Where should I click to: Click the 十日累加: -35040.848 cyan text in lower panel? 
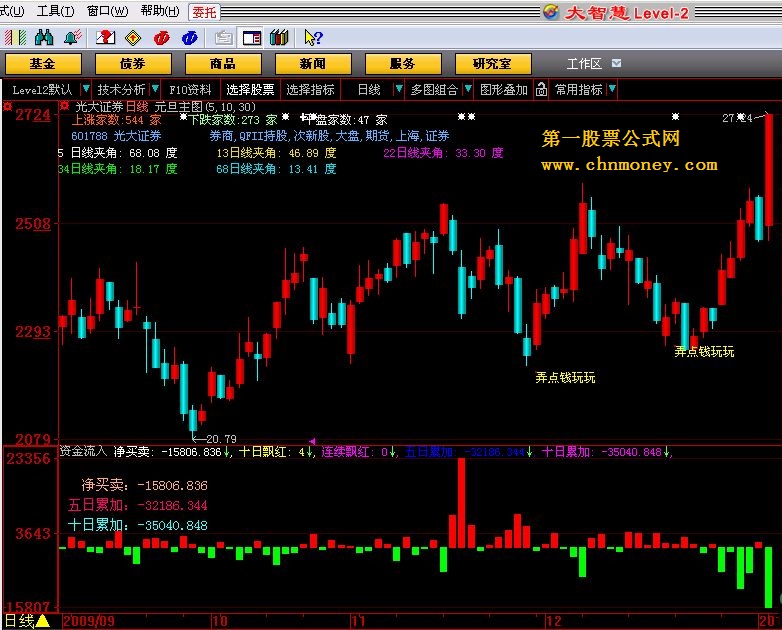pyautogui.click(x=138, y=525)
